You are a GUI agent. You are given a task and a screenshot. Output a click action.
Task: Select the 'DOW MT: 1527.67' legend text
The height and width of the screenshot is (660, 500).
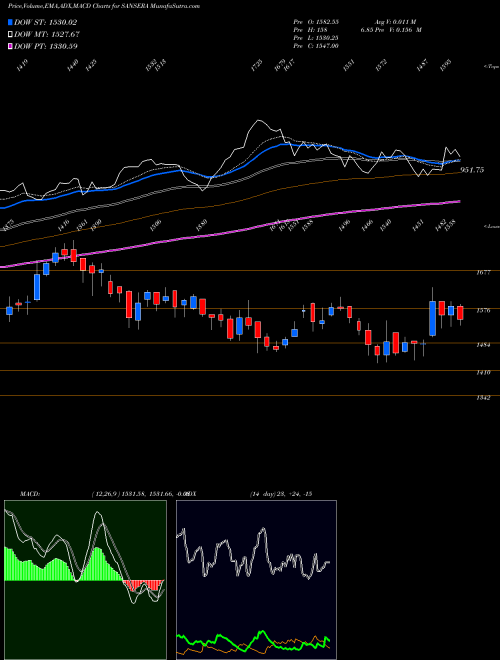47,34
